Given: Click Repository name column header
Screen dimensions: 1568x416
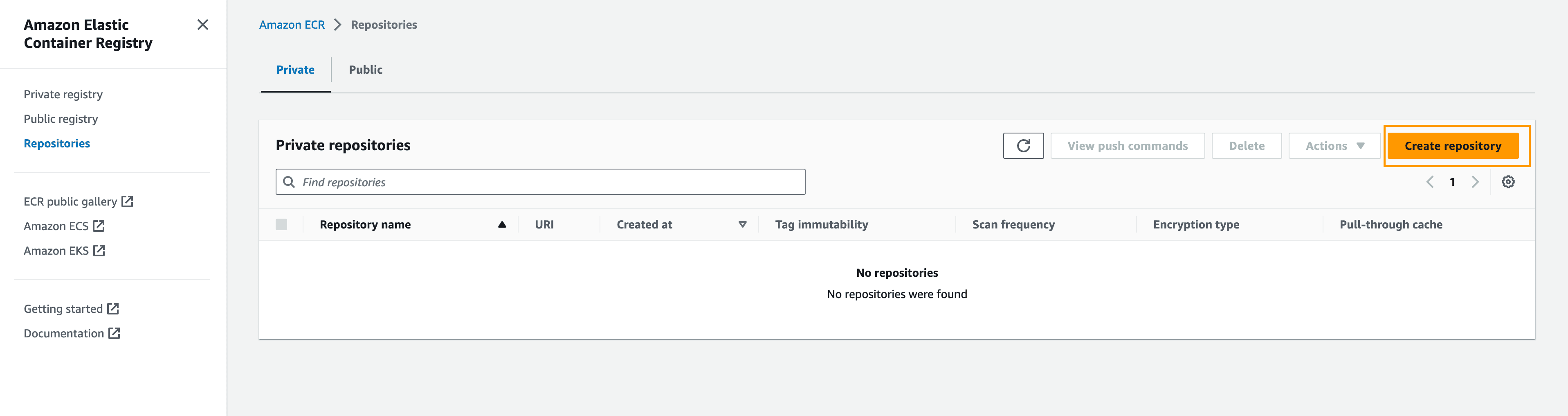Looking at the screenshot, I should coord(365,225).
